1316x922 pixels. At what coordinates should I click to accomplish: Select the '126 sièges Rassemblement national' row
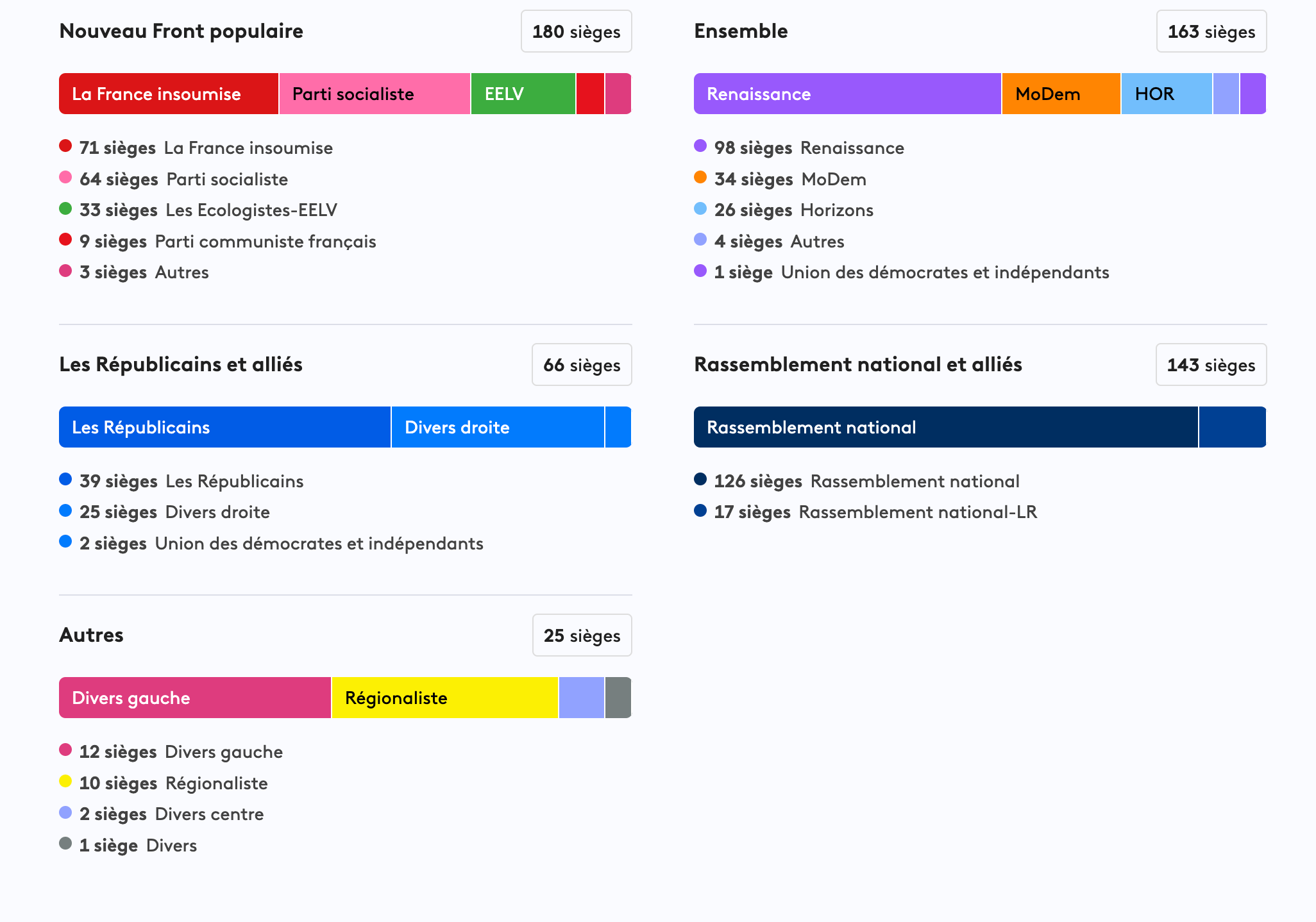(x=857, y=481)
